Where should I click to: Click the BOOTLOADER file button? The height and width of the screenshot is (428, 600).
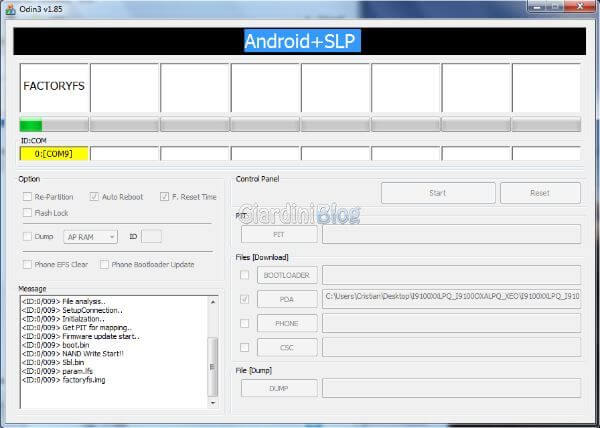[x=287, y=275]
